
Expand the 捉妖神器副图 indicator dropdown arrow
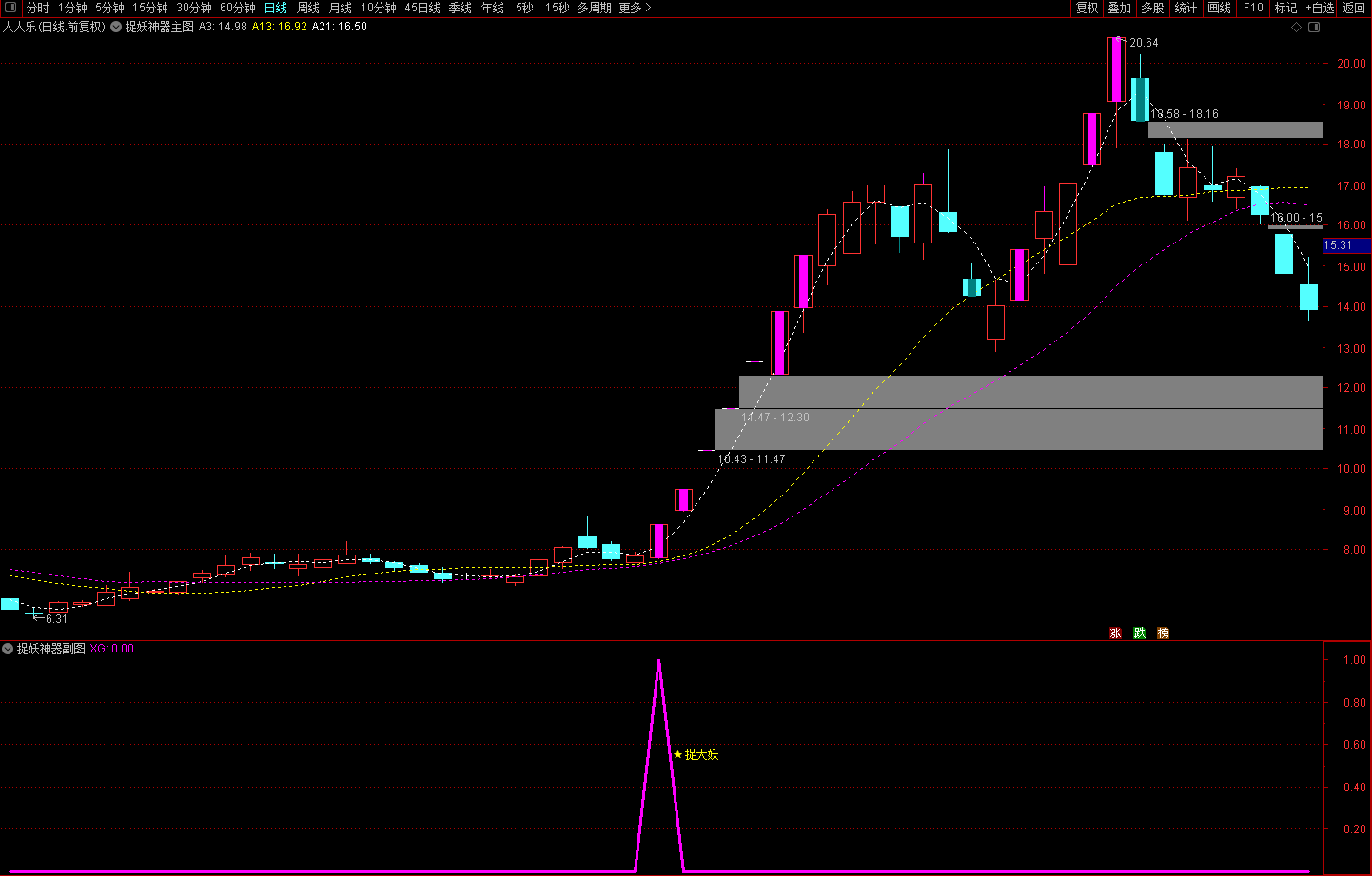pyautogui.click(x=8, y=649)
